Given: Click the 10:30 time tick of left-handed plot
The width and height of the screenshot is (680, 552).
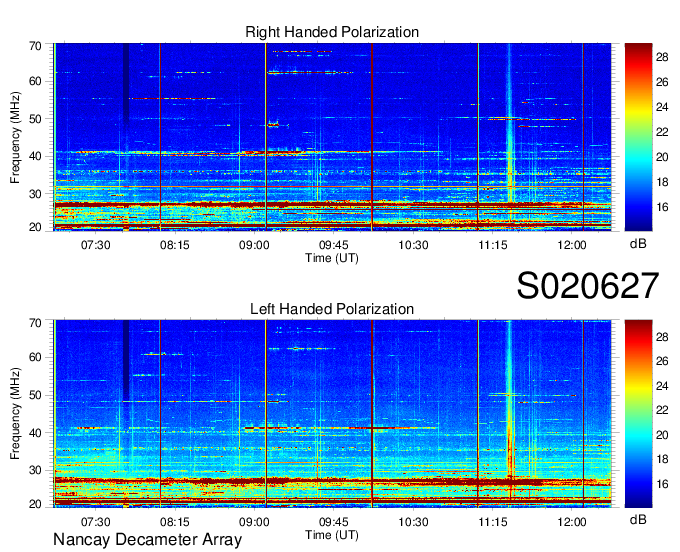Looking at the screenshot, I should tap(413, 522).
